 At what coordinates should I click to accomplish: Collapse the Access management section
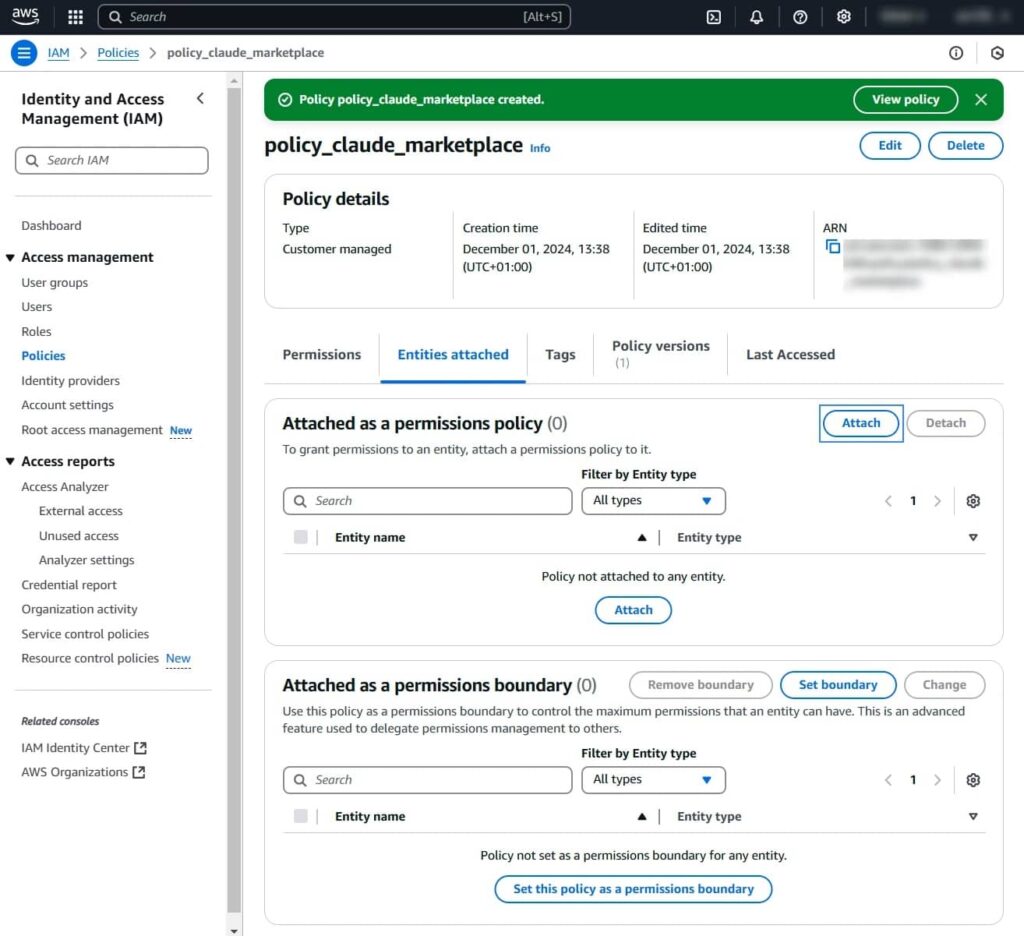11,258
